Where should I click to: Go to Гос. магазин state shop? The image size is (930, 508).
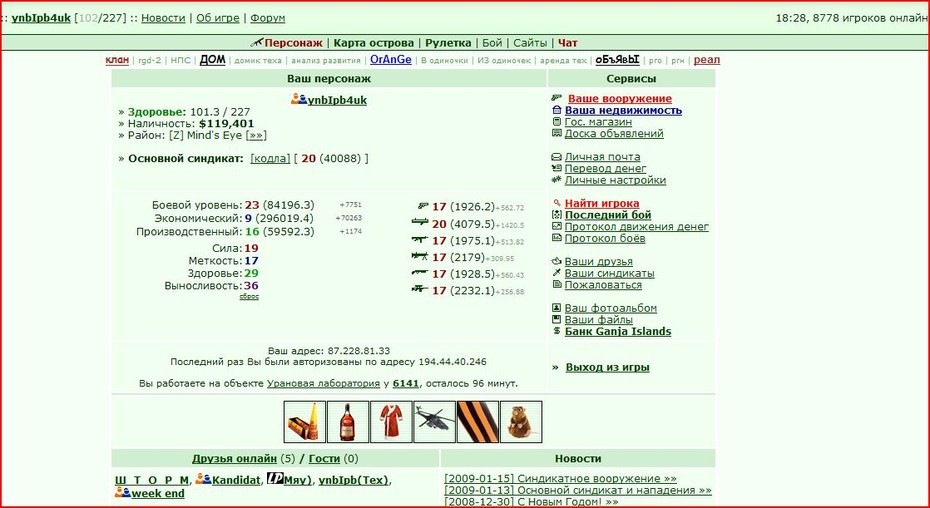point(598,122)
